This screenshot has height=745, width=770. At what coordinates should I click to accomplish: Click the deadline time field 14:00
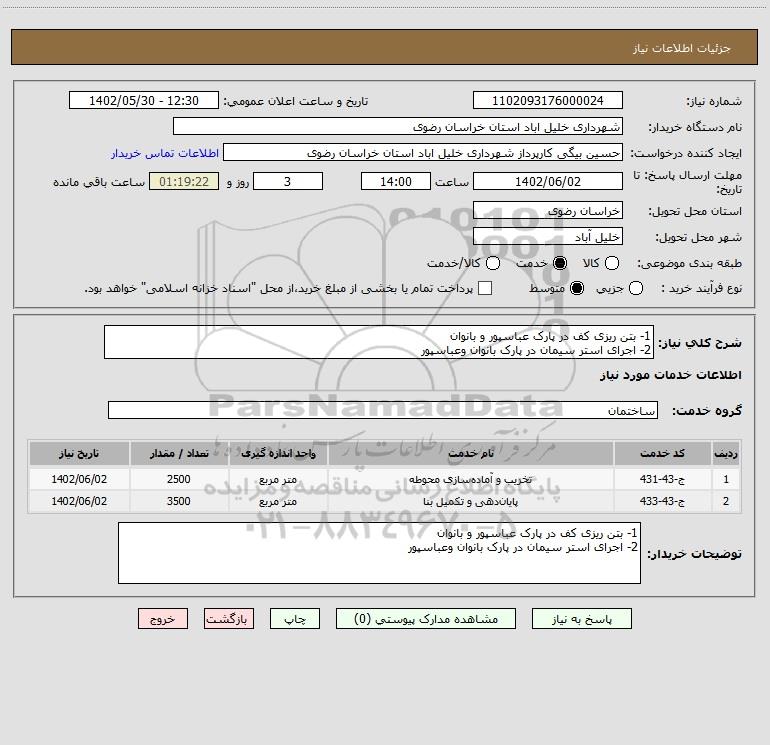click(396, 182)
